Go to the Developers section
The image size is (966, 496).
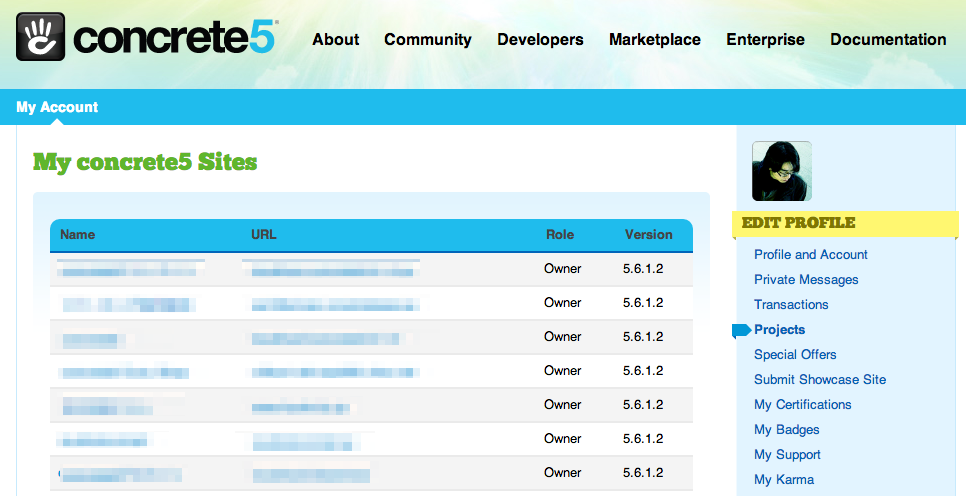(x=540, y=40)
